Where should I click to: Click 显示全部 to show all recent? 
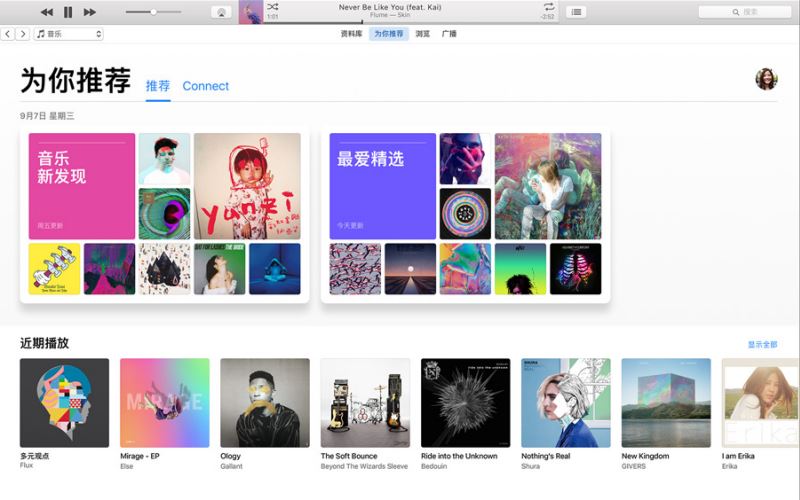pos(762,344)
